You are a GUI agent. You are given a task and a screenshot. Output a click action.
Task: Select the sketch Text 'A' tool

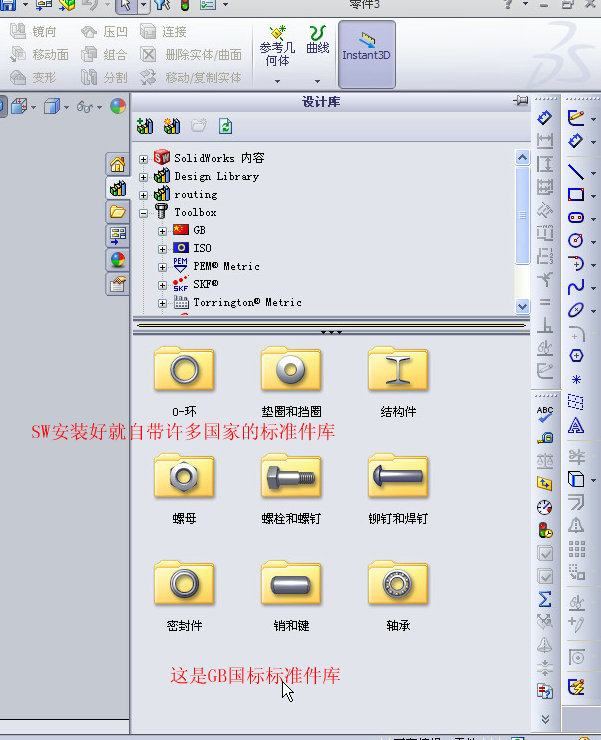click(576, 426)
